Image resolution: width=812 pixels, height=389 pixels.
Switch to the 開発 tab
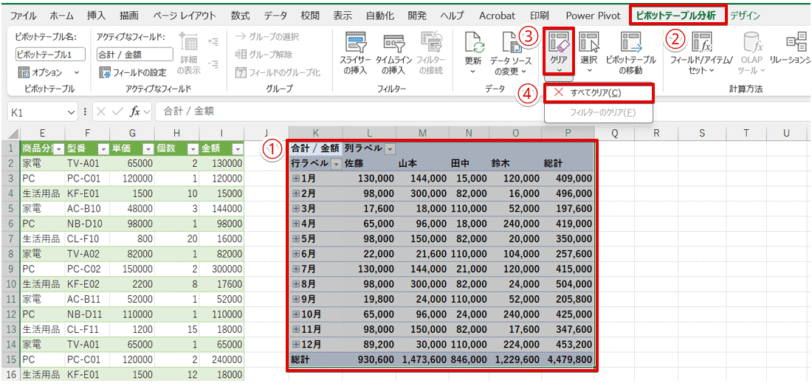pos(417,16)
